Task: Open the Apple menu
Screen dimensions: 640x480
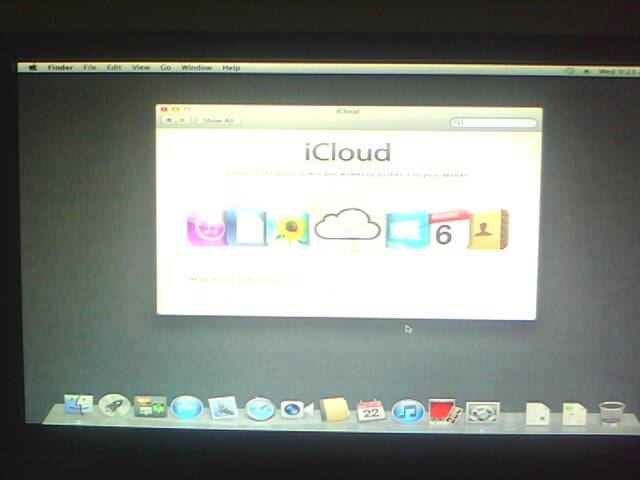Action: click(x=32, y=67)
